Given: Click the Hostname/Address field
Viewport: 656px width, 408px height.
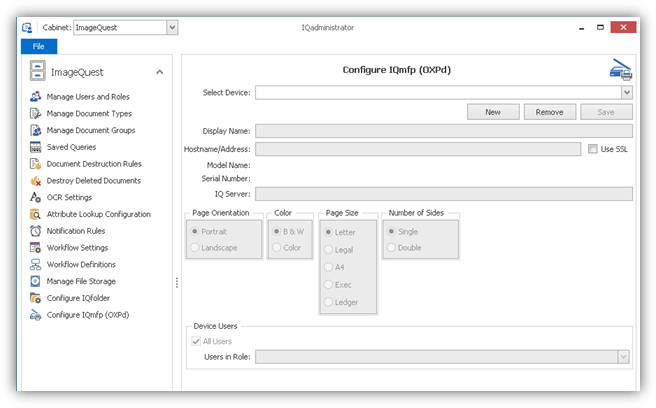Looking at the screenshot, I should pyautogui.click(x=418, y=149).
